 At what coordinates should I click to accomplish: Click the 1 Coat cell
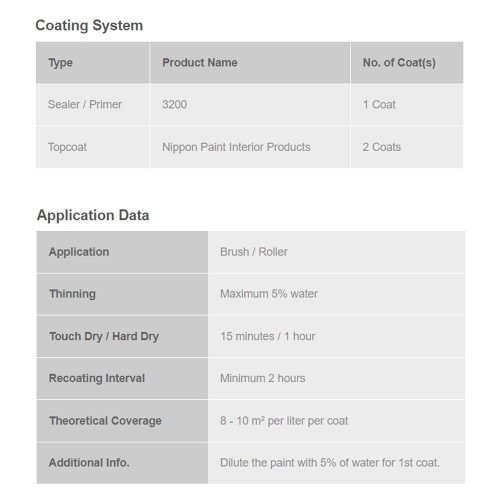click(407, 105)
